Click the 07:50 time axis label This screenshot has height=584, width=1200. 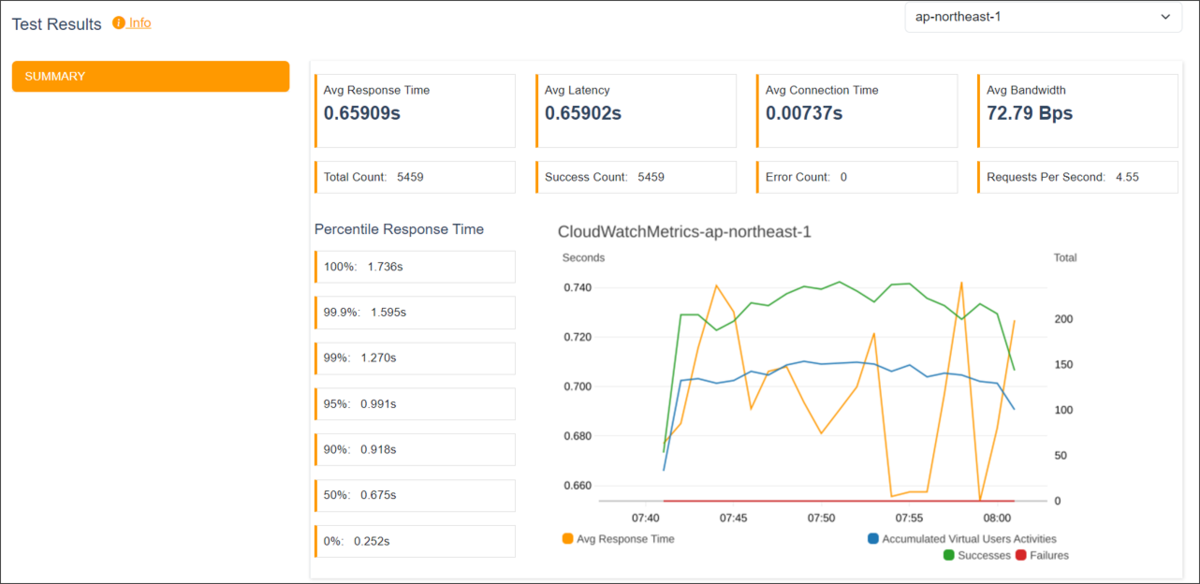[821, 518]
